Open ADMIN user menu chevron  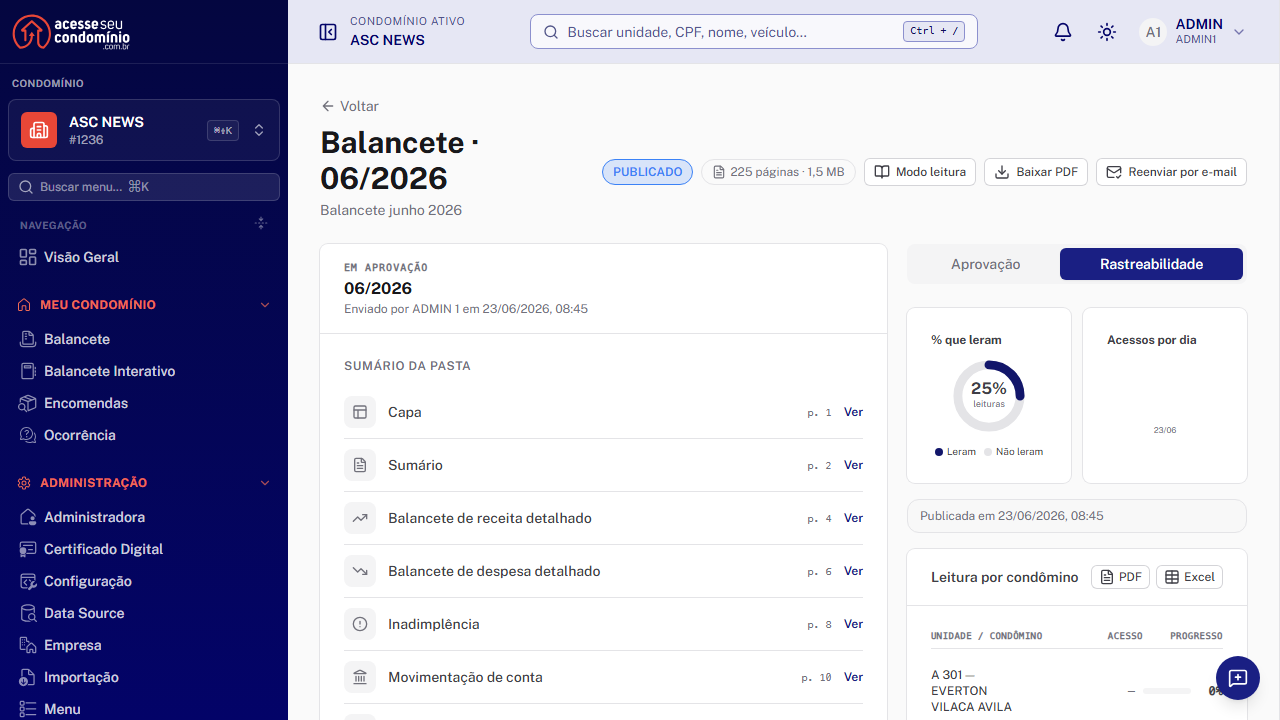pos(1239,32)
